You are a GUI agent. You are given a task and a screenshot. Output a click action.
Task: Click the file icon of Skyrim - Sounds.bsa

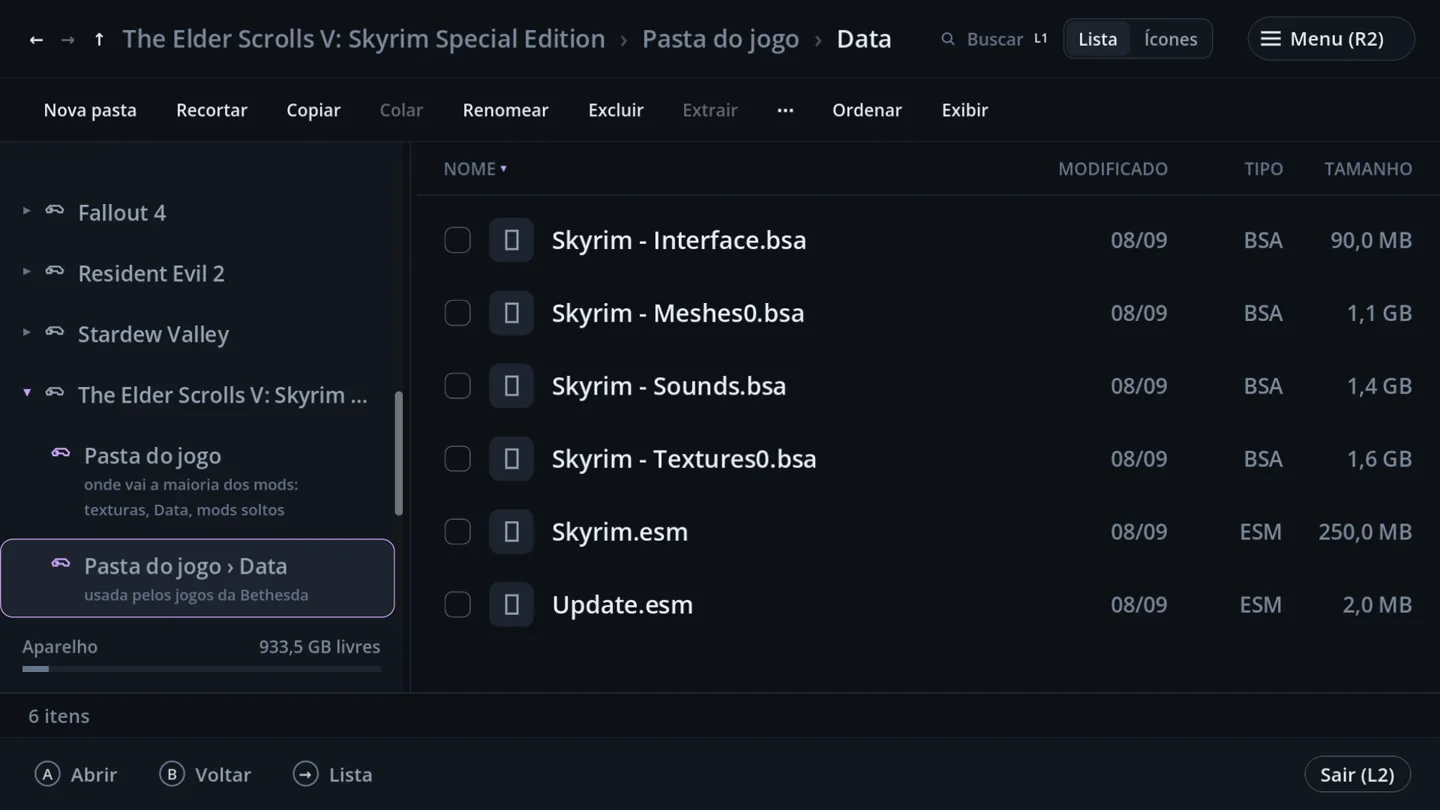point(511,386)
